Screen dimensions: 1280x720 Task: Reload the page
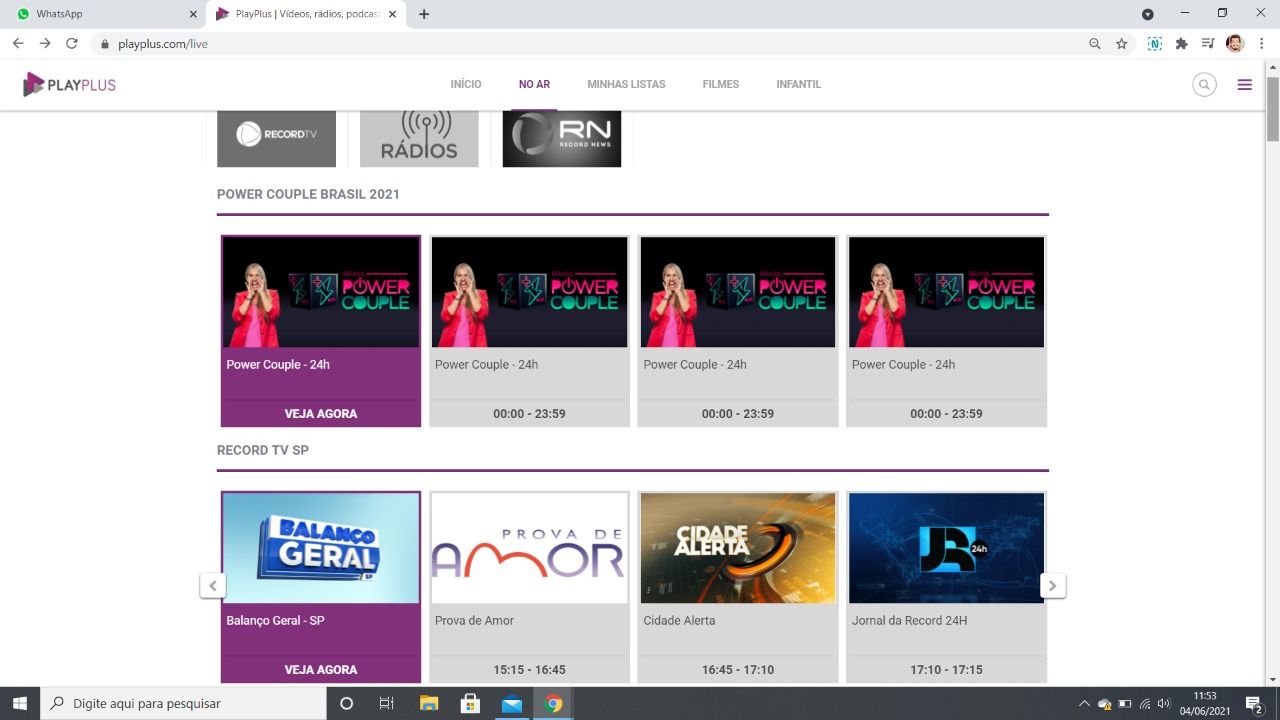pyautogui.click(x=72, y=44)
